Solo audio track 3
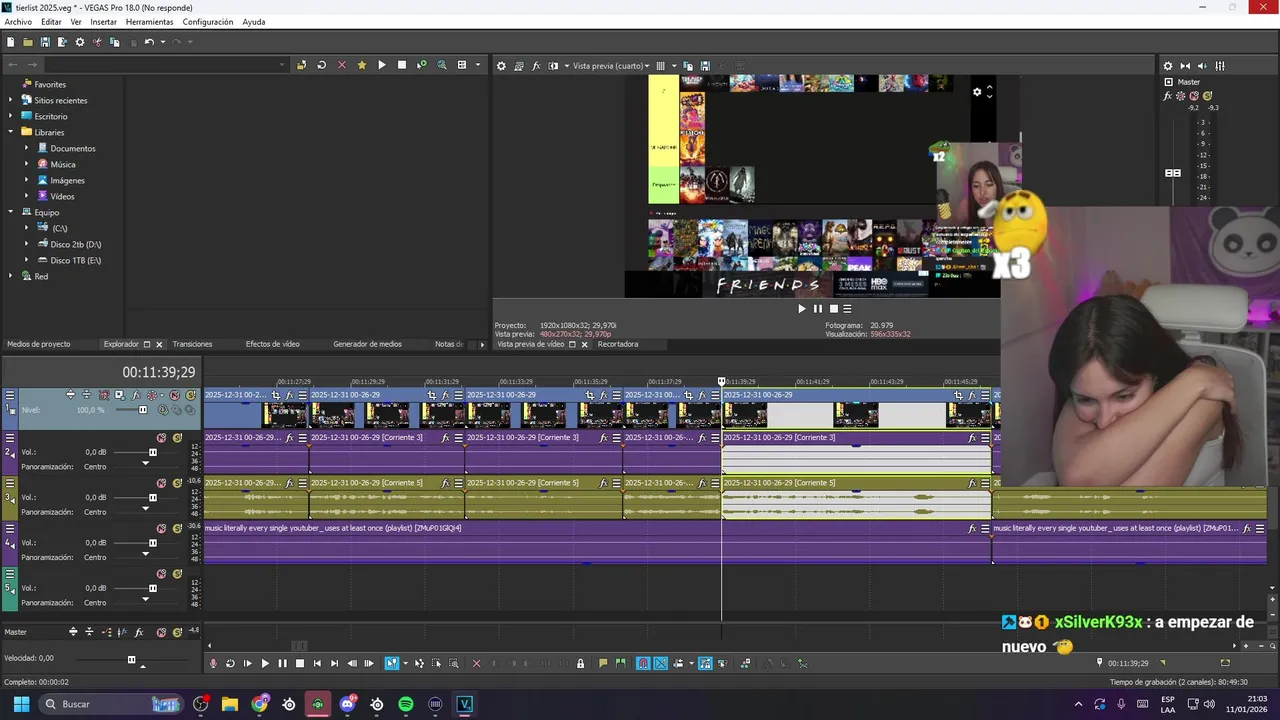The width and height of the screenshot is (1280, 720). pos(177,483)
